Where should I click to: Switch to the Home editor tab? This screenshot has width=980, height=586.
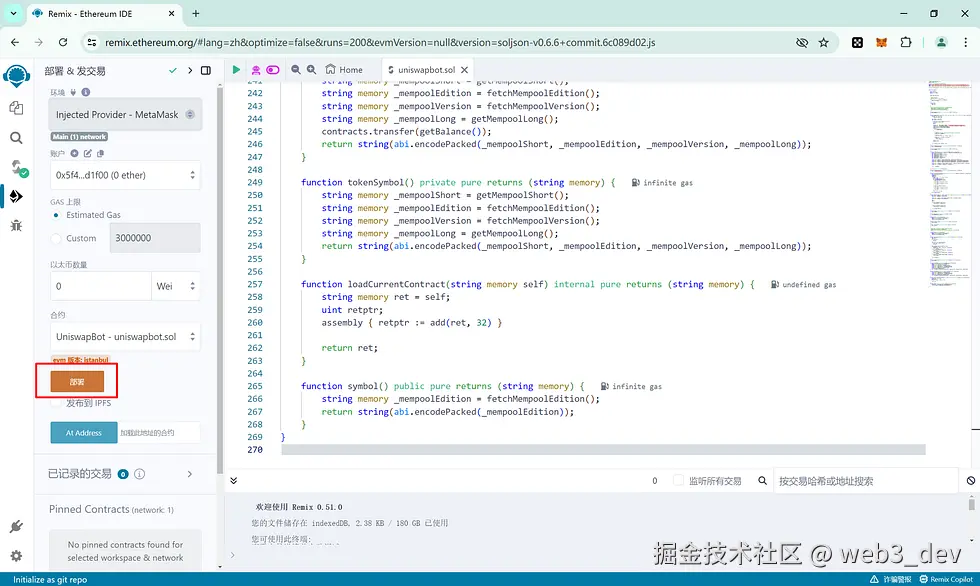point(344,70)
